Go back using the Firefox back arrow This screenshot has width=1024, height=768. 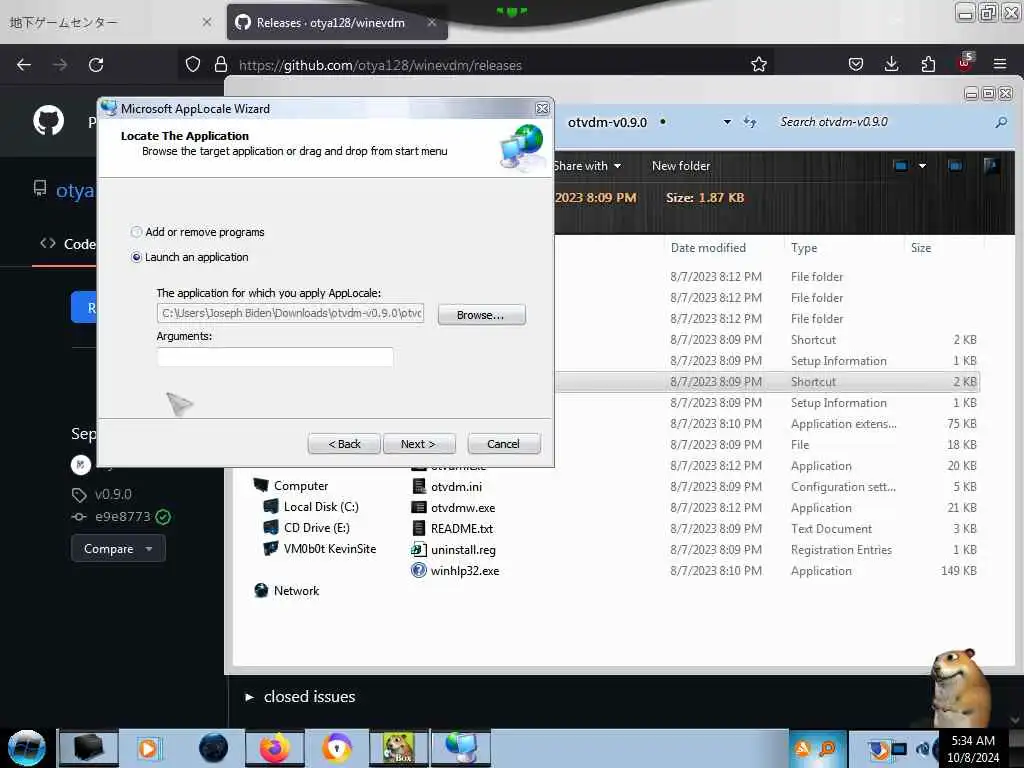tap(24, 65)
